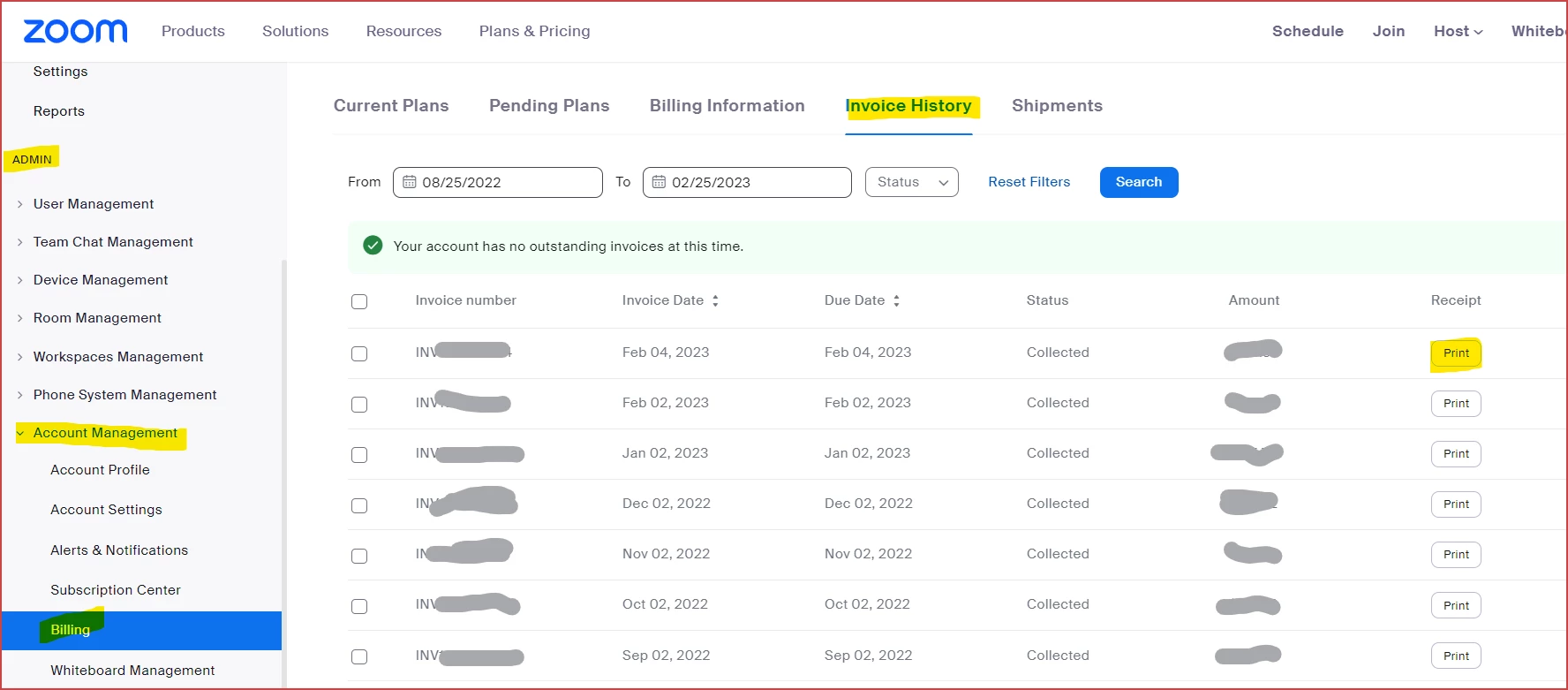Check the Sep 02, 2022 invoice checkbox
The image size is (1568, 690).
(359, 656)
